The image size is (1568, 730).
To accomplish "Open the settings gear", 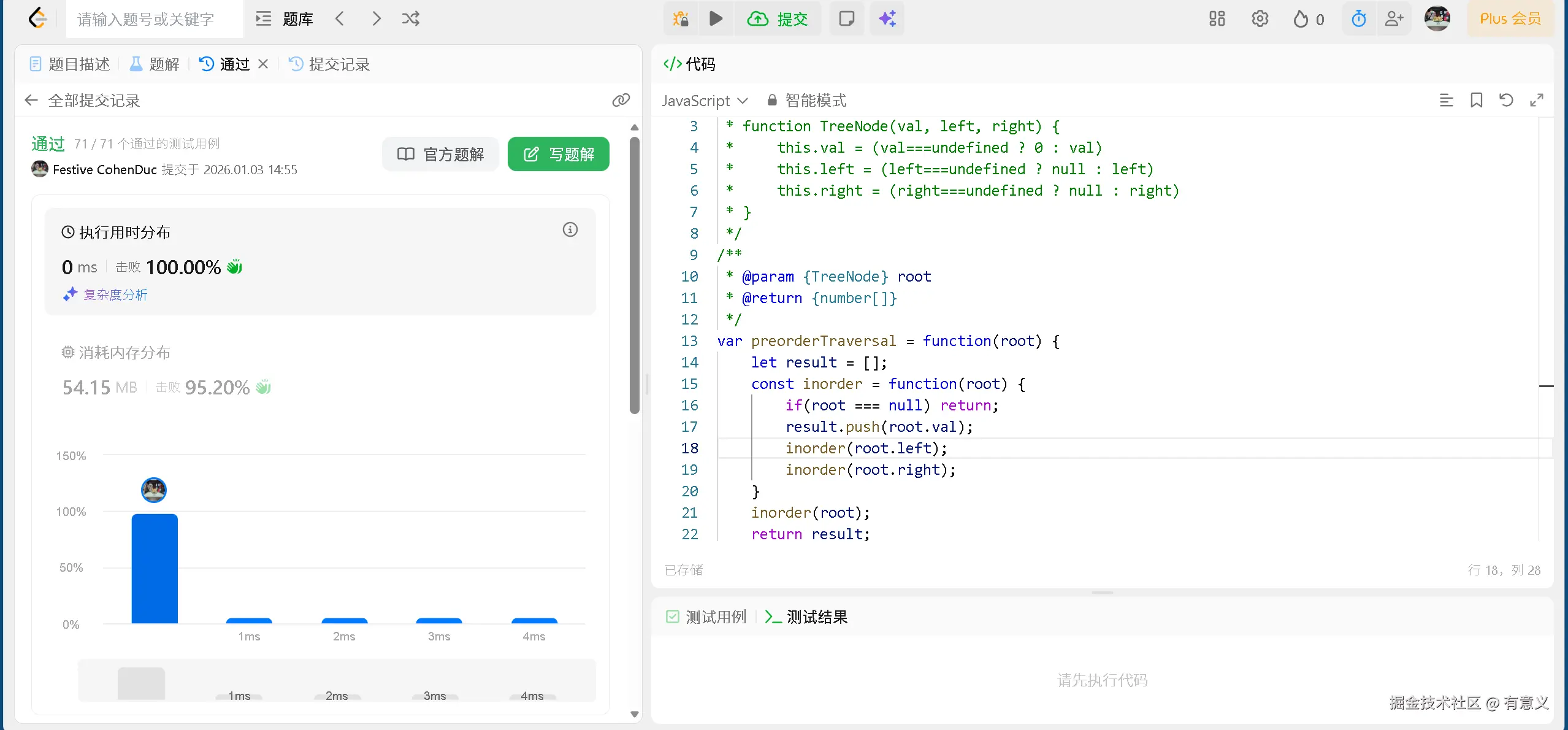I will [x=1260, y=18].
